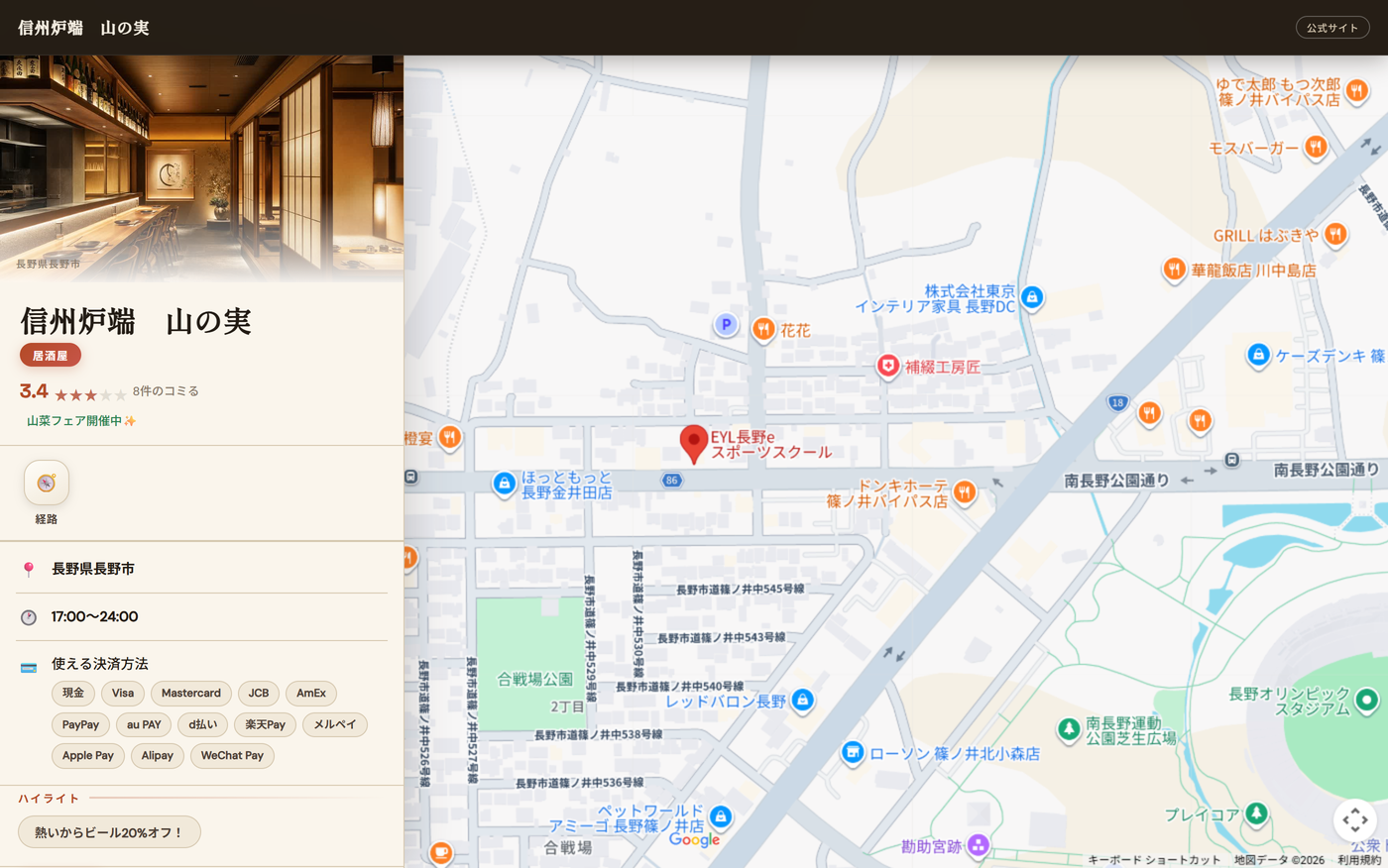The height and width of the screenshot is (868, 1388).
Task: Click the 利用規約 terms link
Action: click(1358, 860)
